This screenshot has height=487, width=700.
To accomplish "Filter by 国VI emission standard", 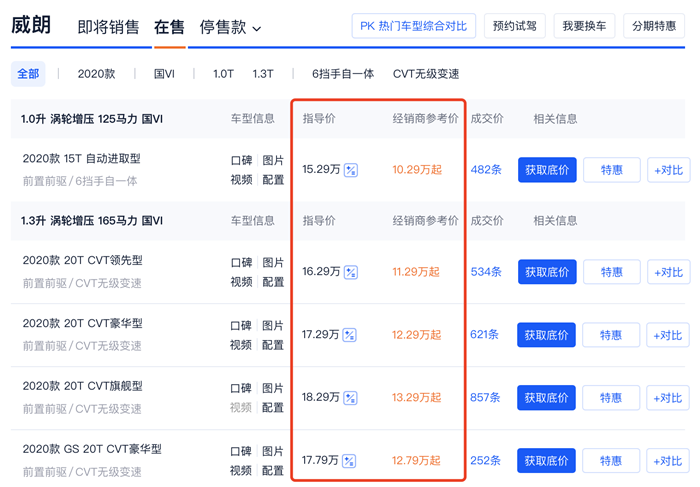I will coord(164,74).
